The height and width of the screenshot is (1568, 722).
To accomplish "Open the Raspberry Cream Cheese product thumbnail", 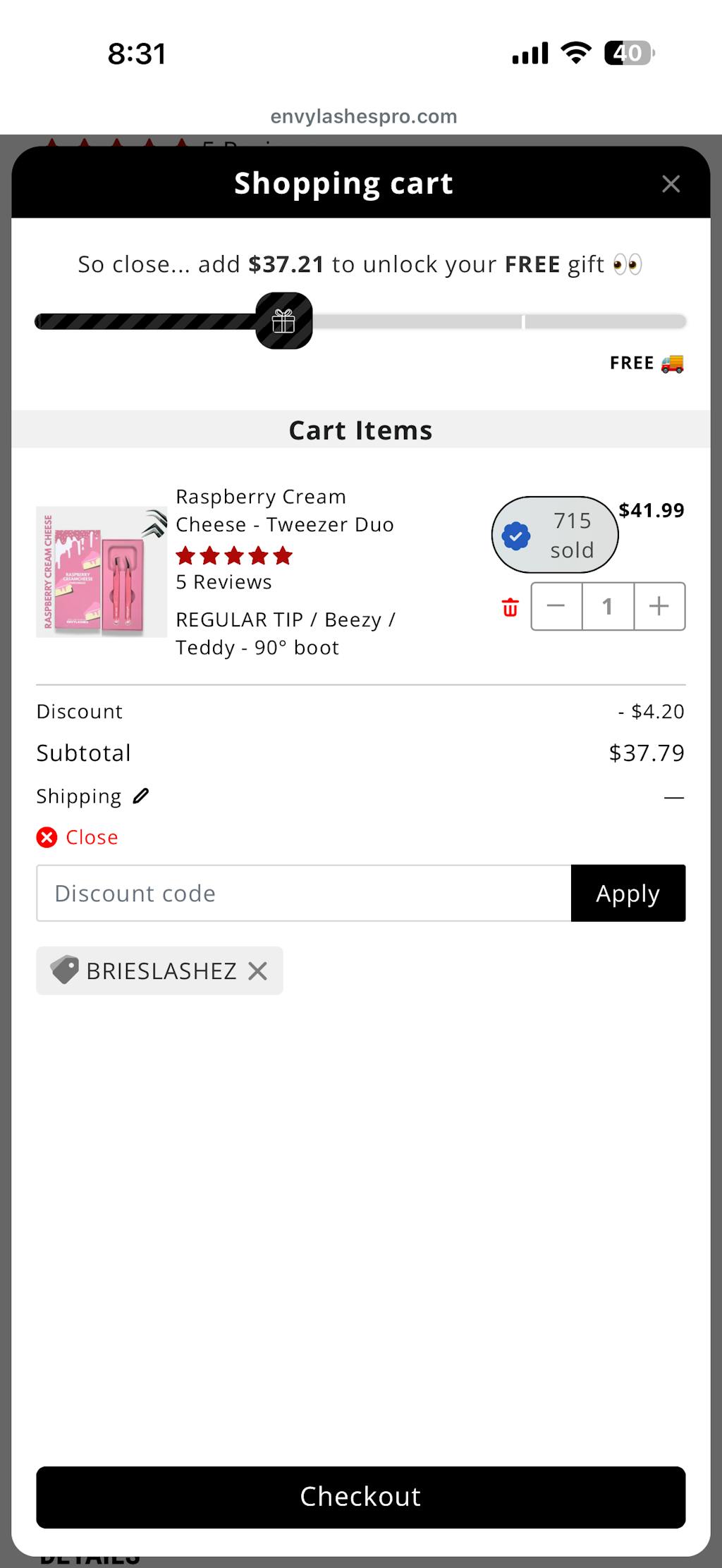I will [x=102, y=572].
